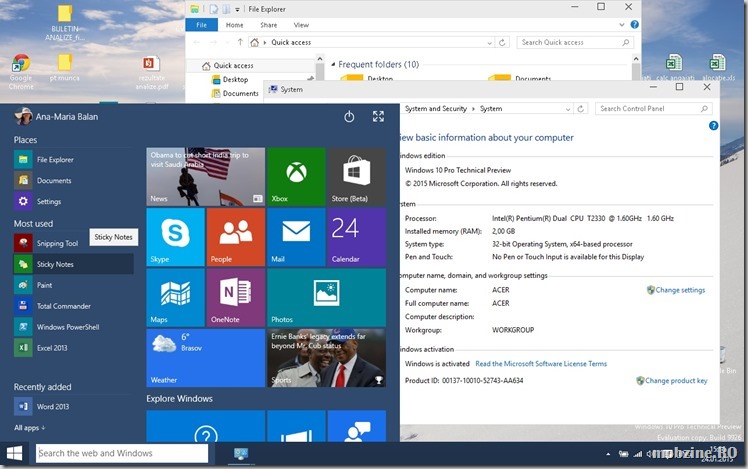Open the People tile
Image resolution: width=748 pixels, height=469 pixels.
tap(236, 237)
